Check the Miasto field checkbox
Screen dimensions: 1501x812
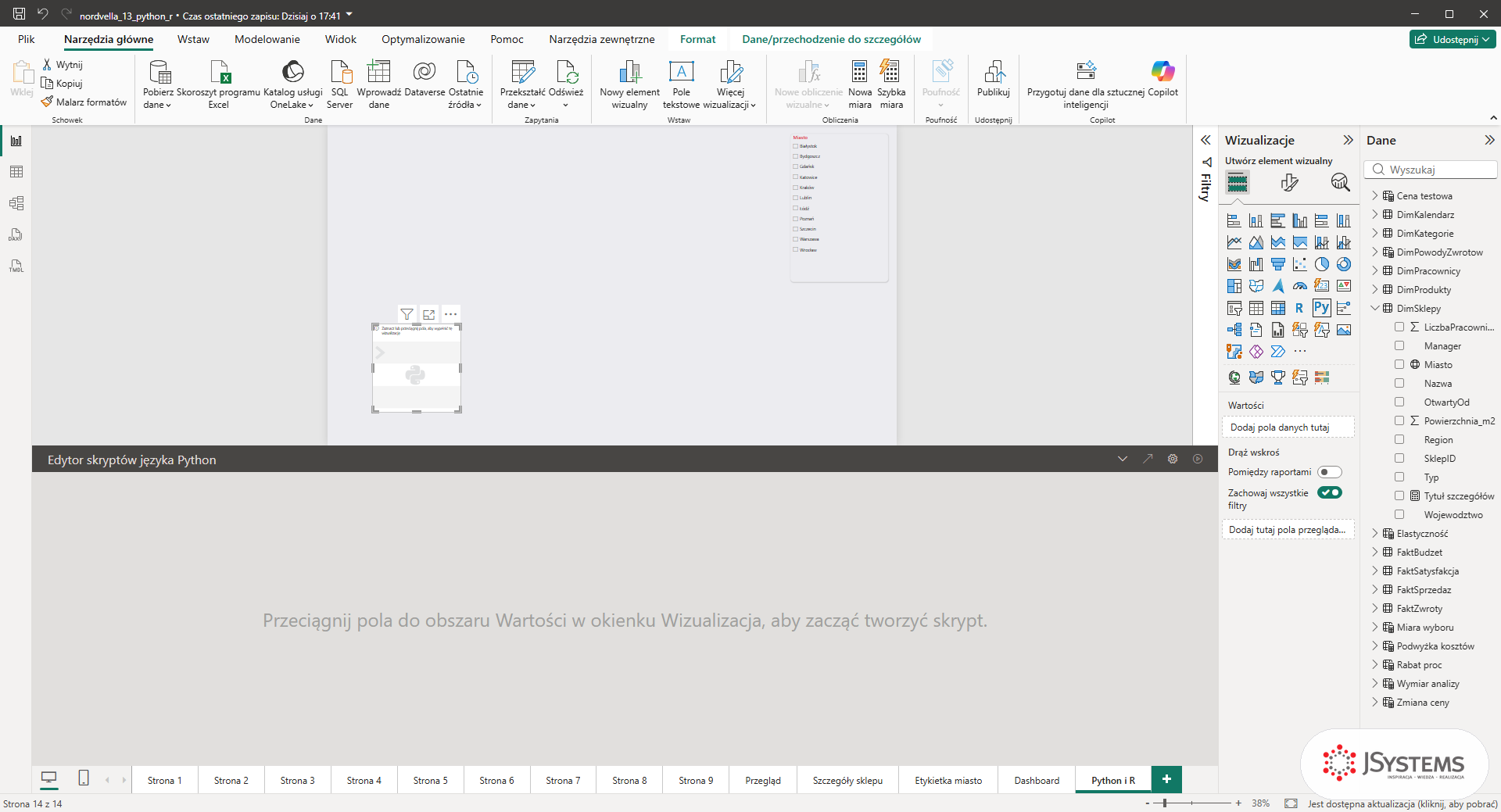click(1399, 364)
